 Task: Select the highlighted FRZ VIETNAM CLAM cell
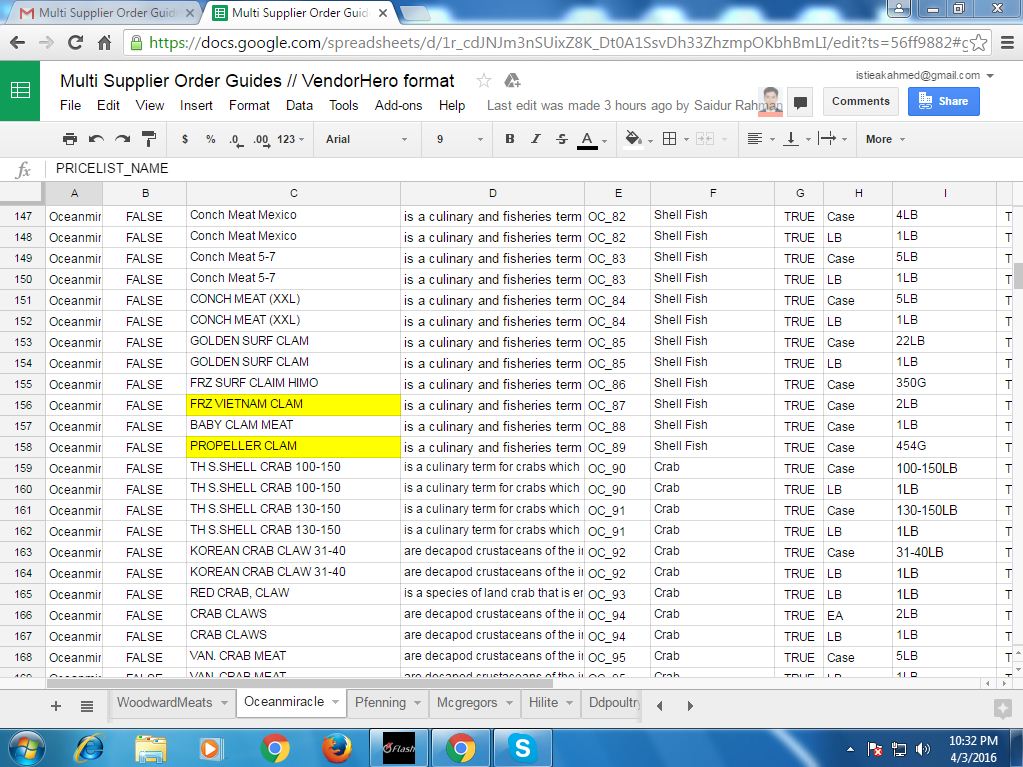click(x=294, y=405)
